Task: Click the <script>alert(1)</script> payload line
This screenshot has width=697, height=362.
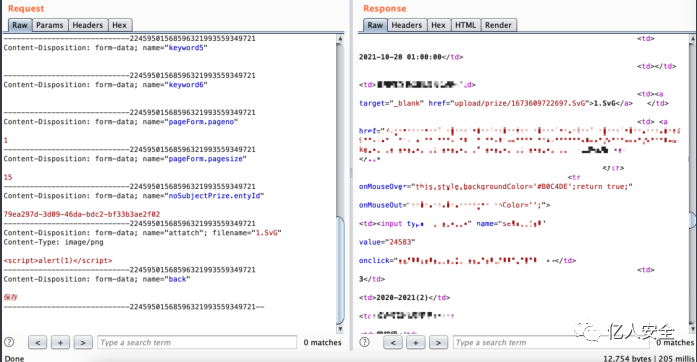Action: pyautogui.click(x=58, y=261)
